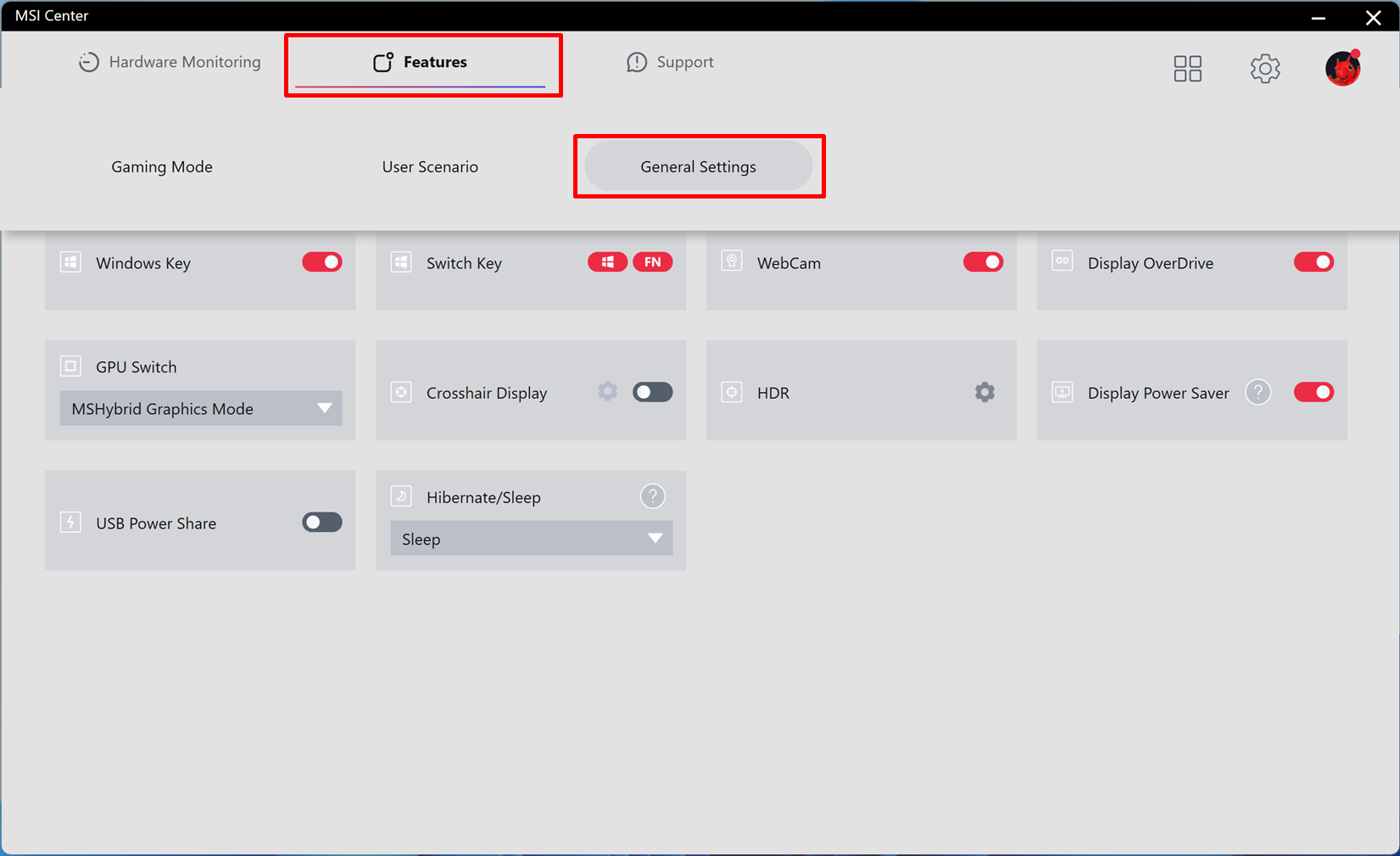
Task: Click the FN switch key badge
Action: coord(652,262)
